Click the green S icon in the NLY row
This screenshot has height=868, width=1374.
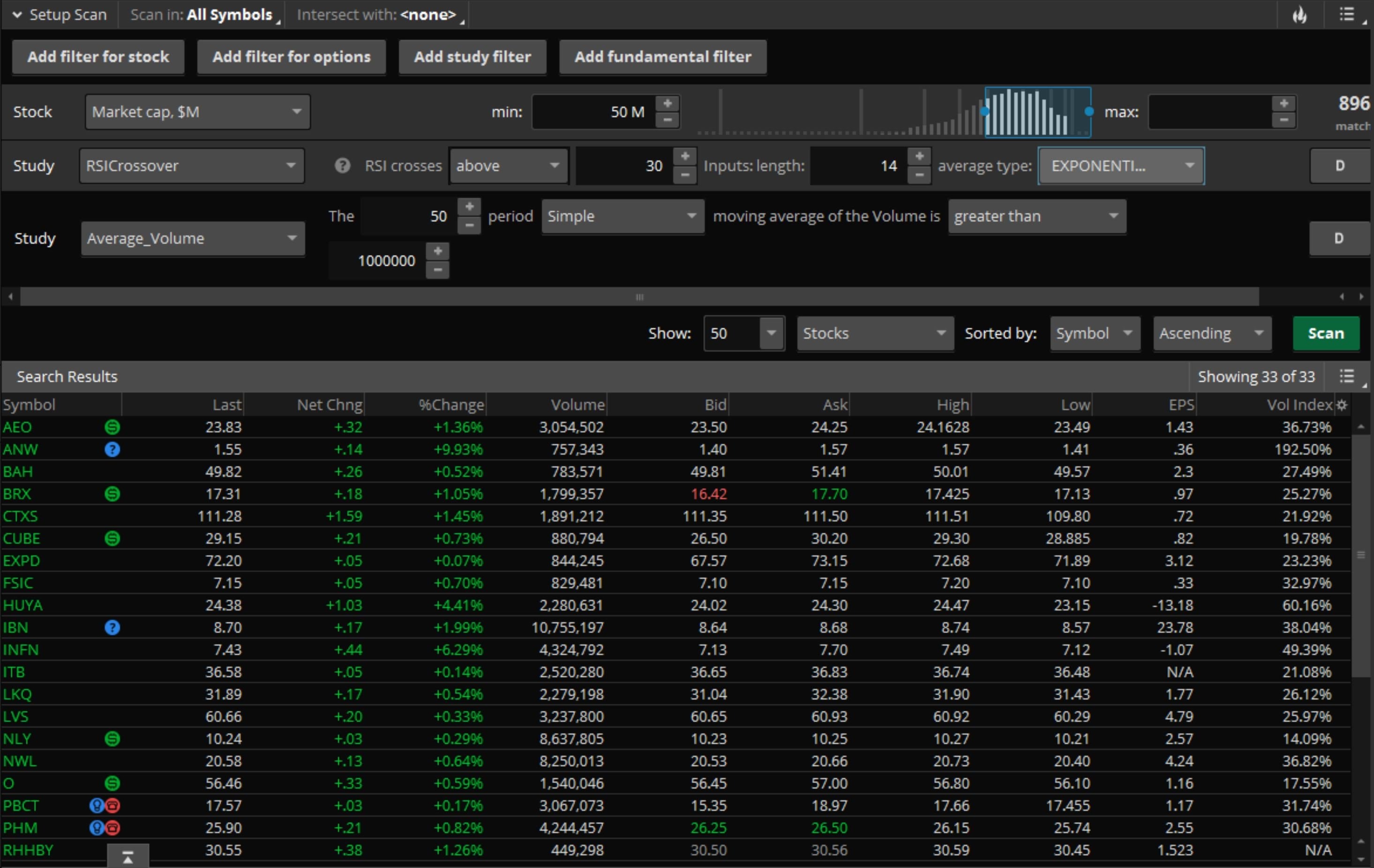[113, 739]
